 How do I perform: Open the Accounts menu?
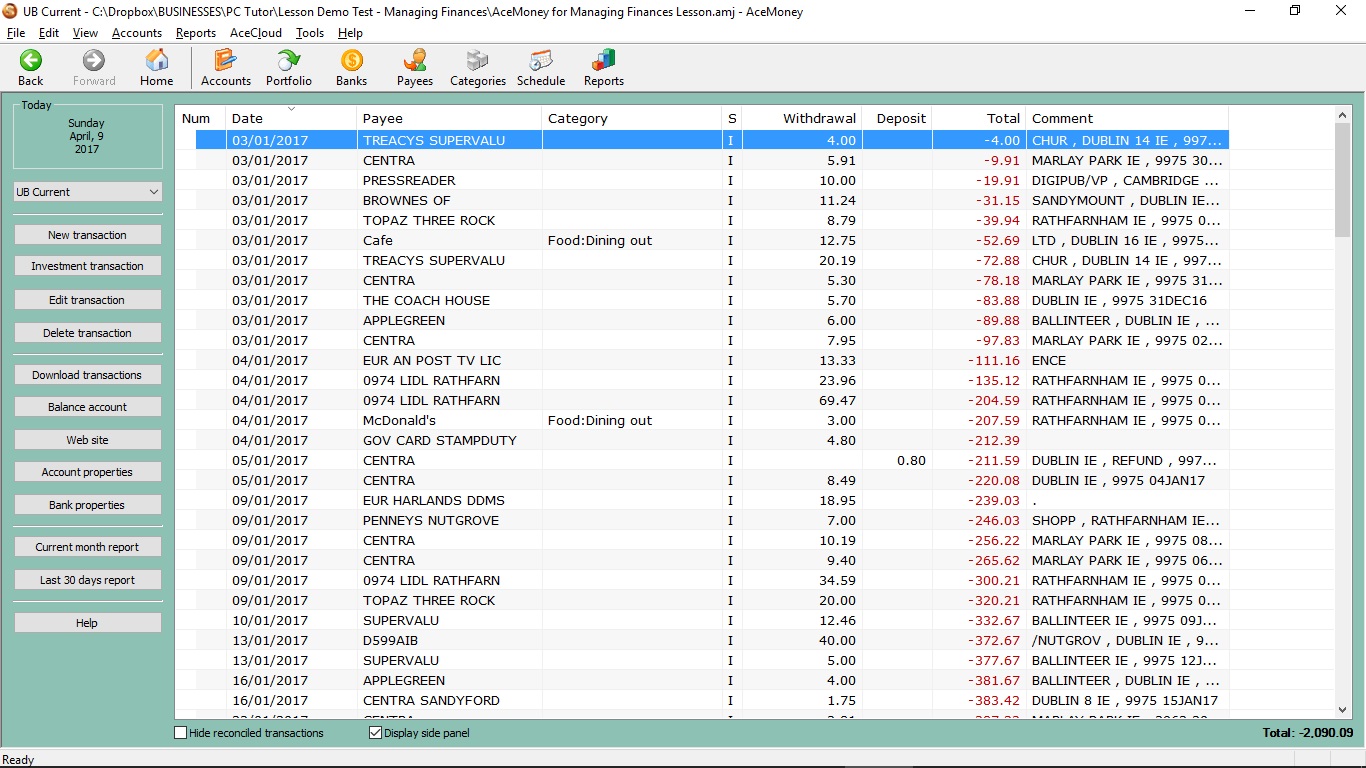(x=137, y=33)
